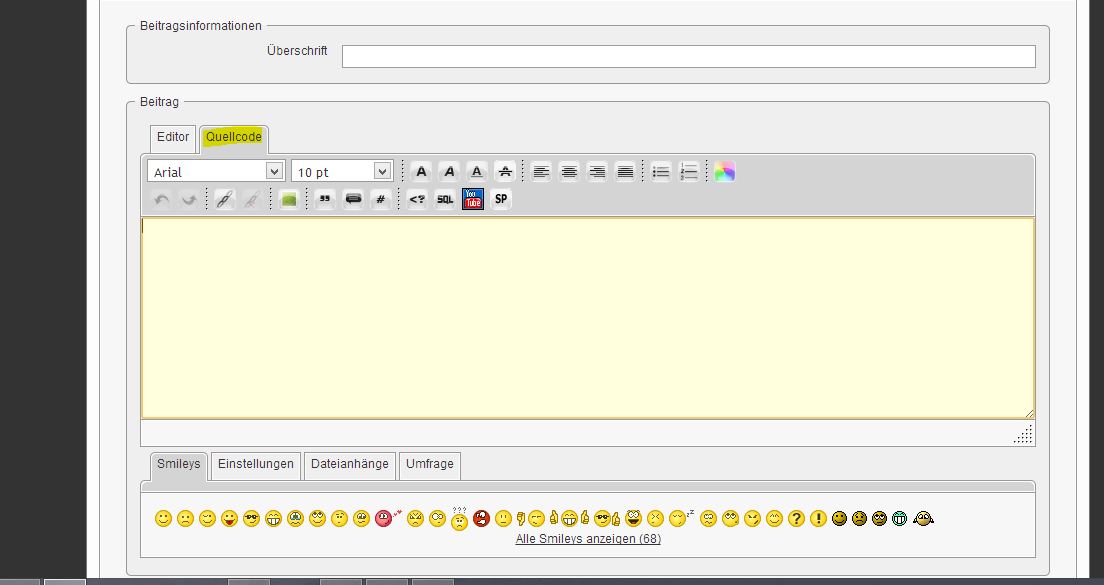Toggle italic text formatting
Viewport: 1104px width, 585px height.
point(449,172)
